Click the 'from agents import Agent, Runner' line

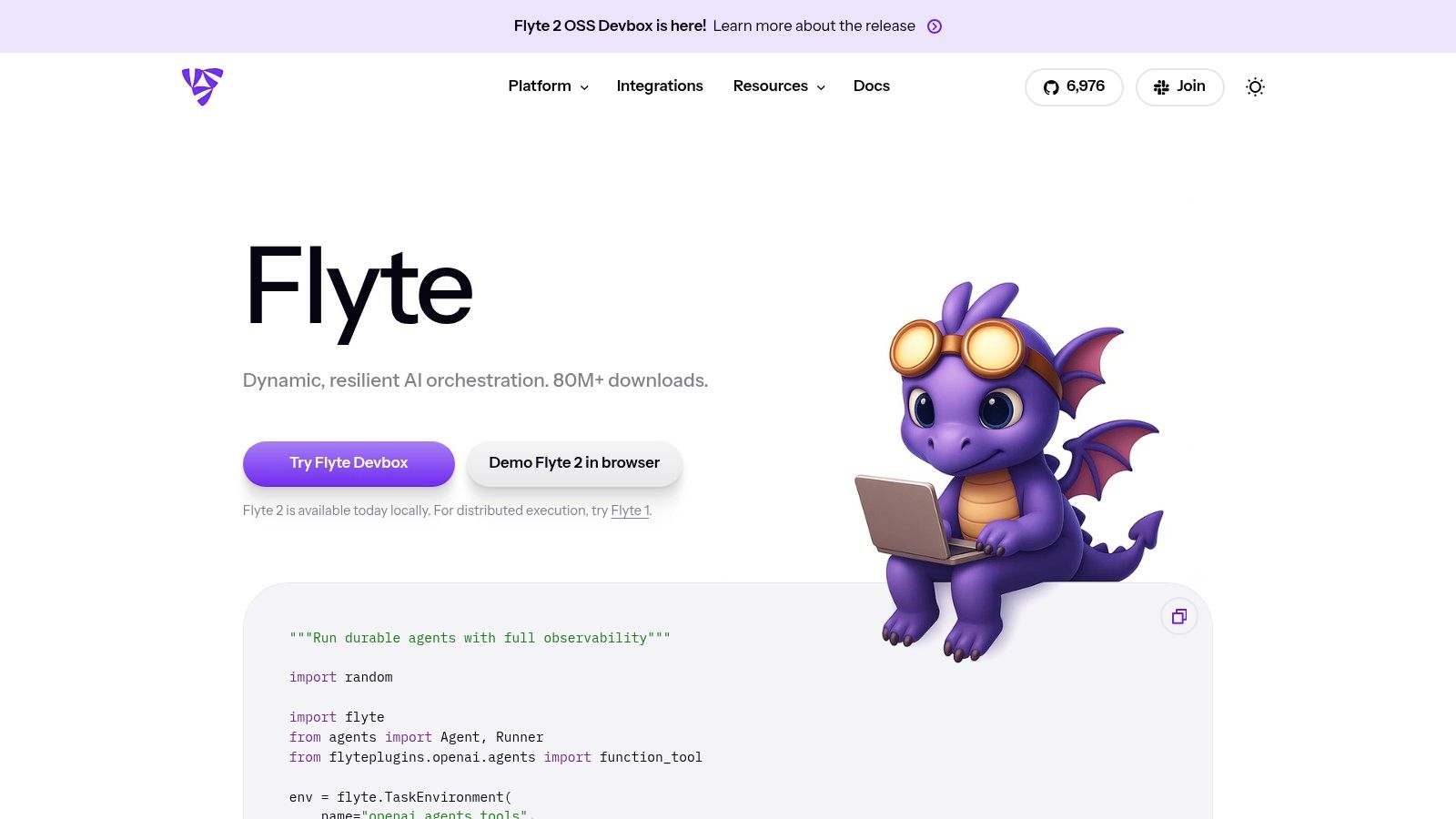tap(416, 737)
